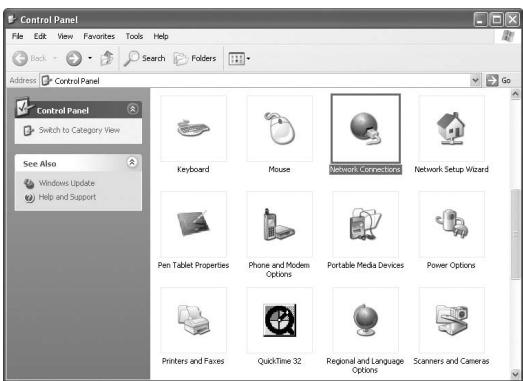523x381 pixels.
Task: Open the Help menu
Action: click(x=161, y=36)
